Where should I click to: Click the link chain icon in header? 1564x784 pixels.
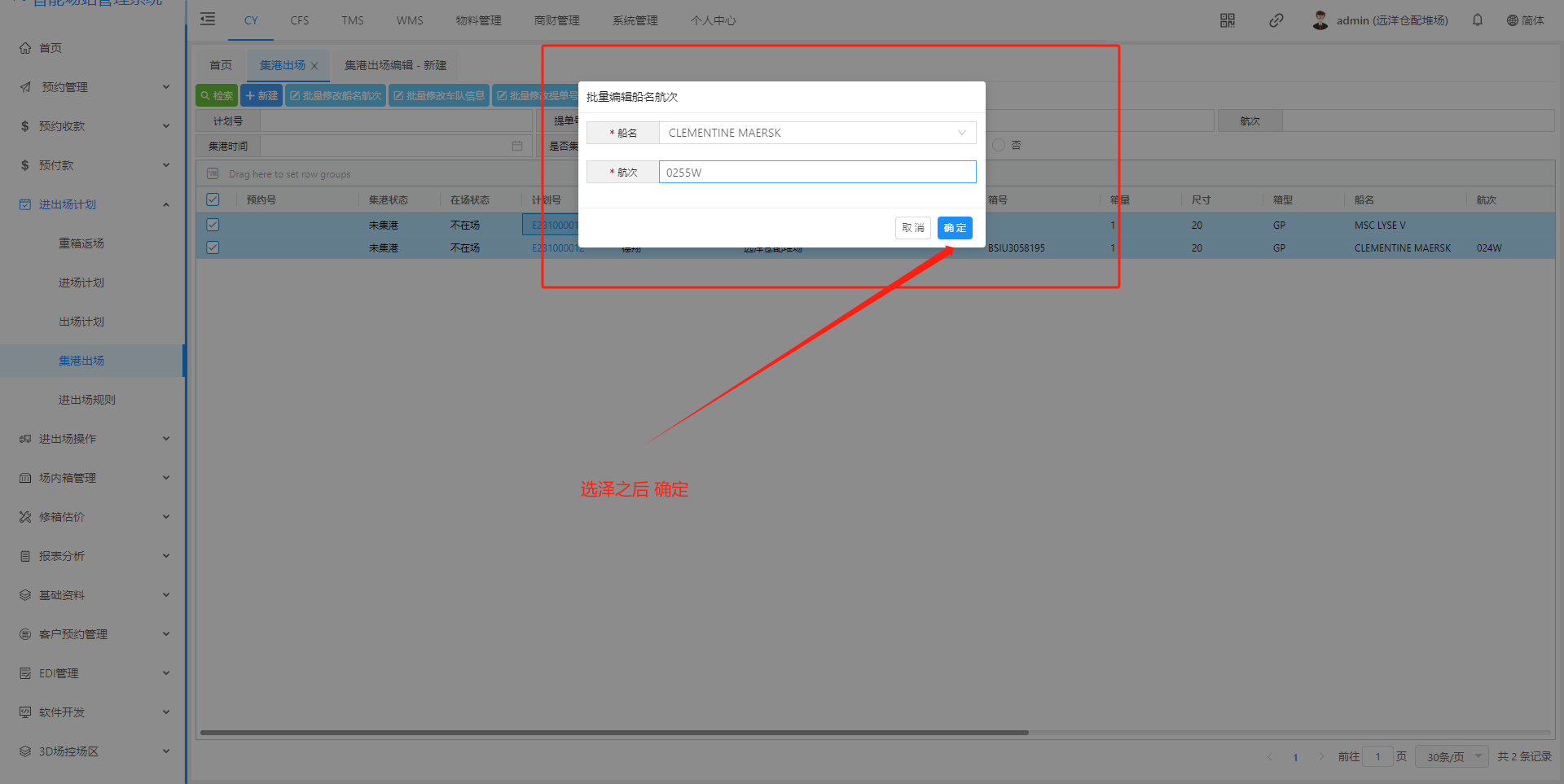pyautogui.click(x=1276, y=20)
